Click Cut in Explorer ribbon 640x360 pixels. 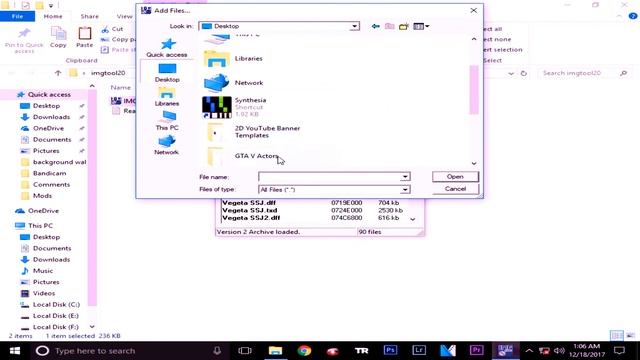click(x=112, y=29)
